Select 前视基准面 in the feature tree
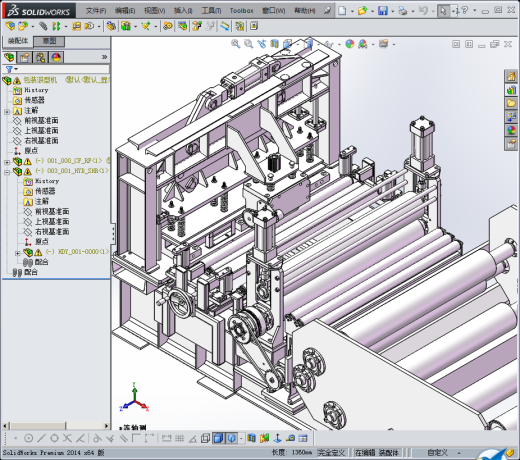This screenshot has height=460, width=520. (x=41, y=120)
